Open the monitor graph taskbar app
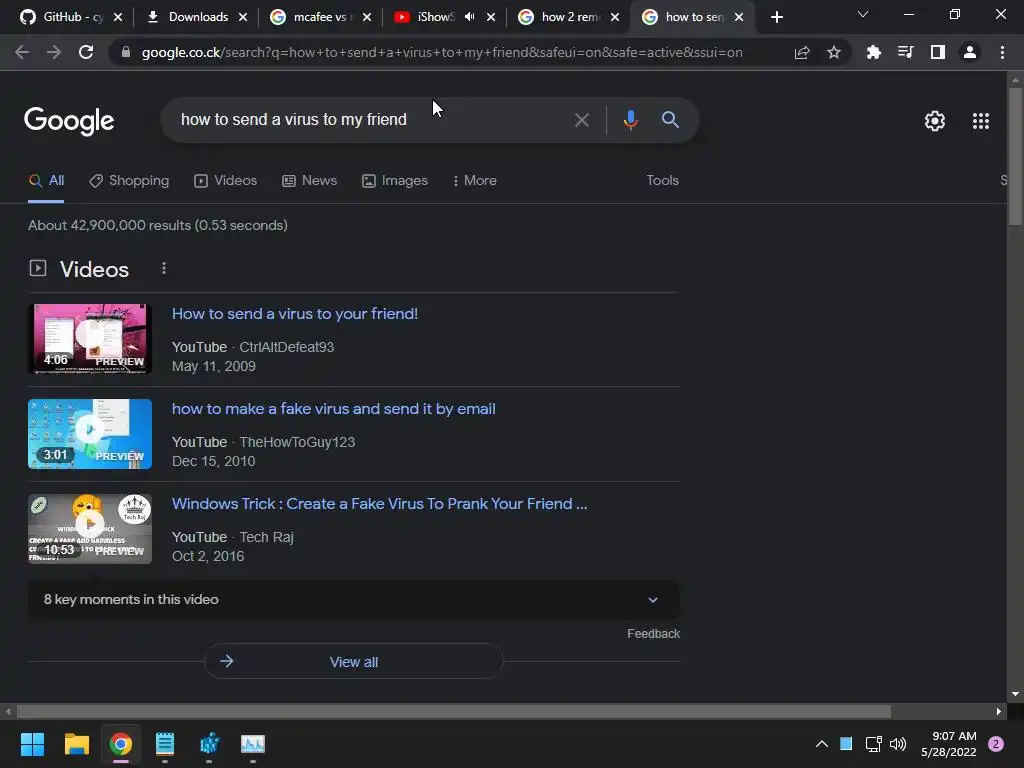1024x768 pixels. (253, 744)
